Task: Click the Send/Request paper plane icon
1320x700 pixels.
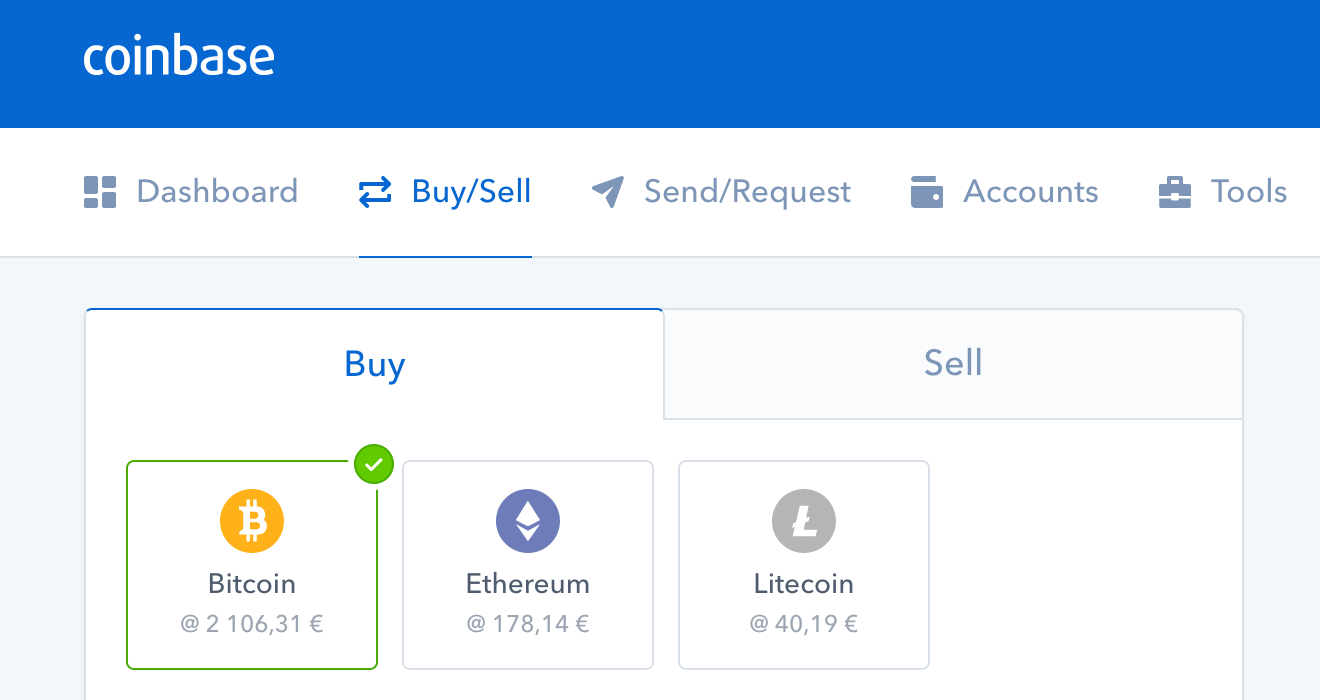Action: pyautogui.click(x=608, y=192)
